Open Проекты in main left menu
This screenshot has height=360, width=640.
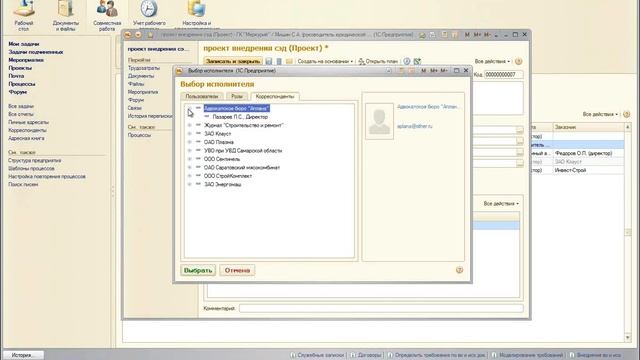pyautogui.click(x=20, y=68)
